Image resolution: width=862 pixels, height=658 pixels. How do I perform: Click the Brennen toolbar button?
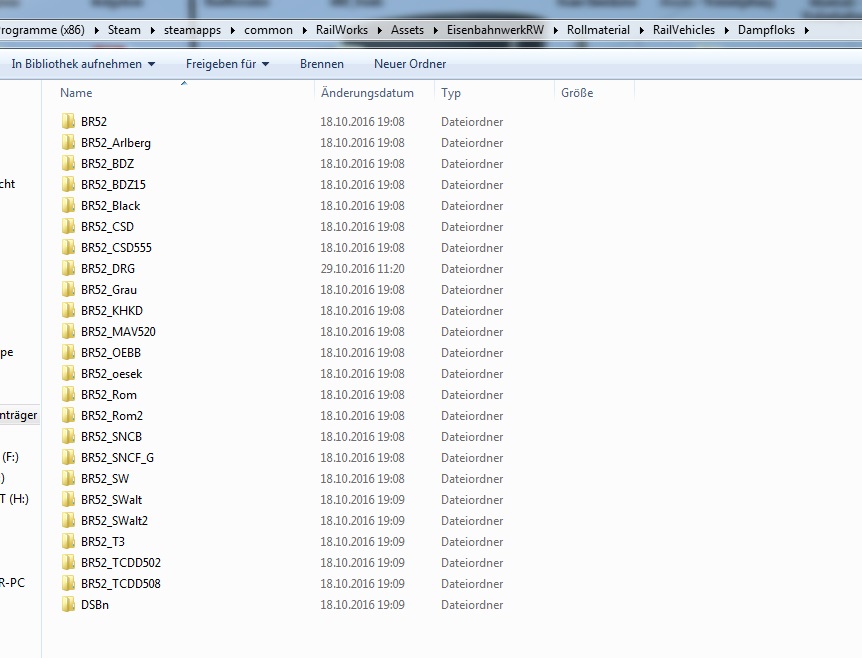click(322, 64)
